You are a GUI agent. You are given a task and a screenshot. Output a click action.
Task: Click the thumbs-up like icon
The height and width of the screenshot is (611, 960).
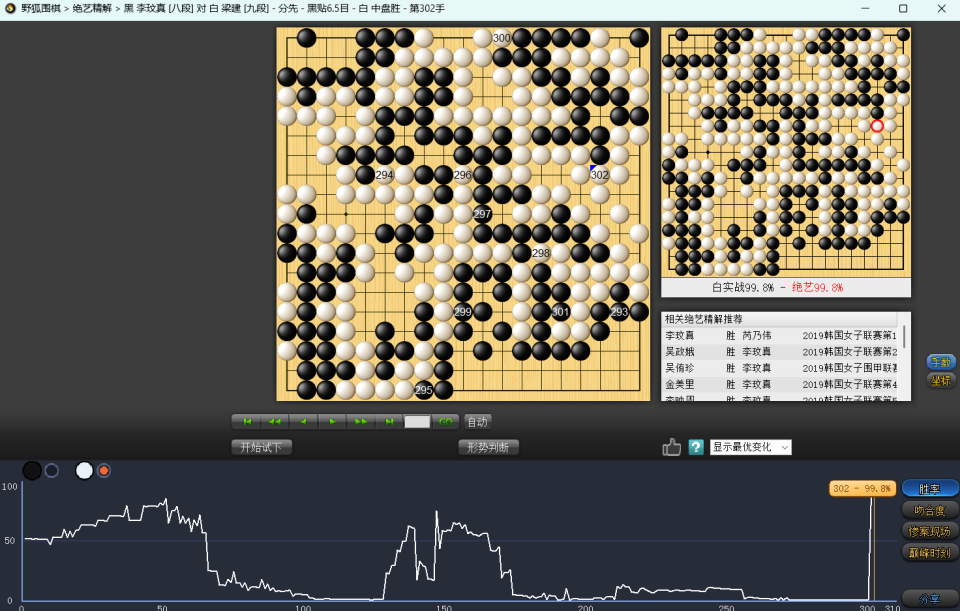tap(672, 447)
